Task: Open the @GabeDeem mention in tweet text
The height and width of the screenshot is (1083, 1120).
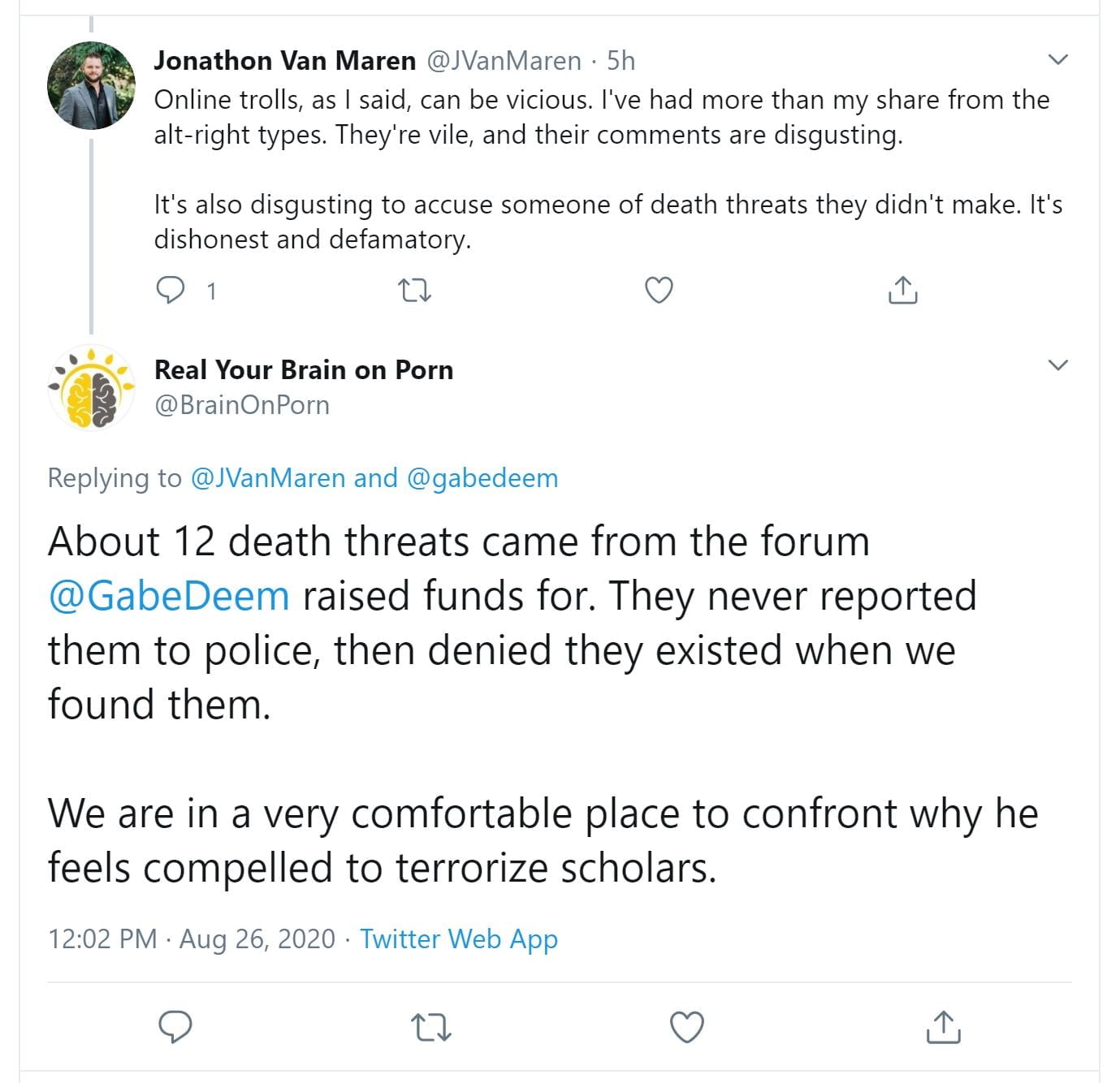Action: click(x=169, y=596)
